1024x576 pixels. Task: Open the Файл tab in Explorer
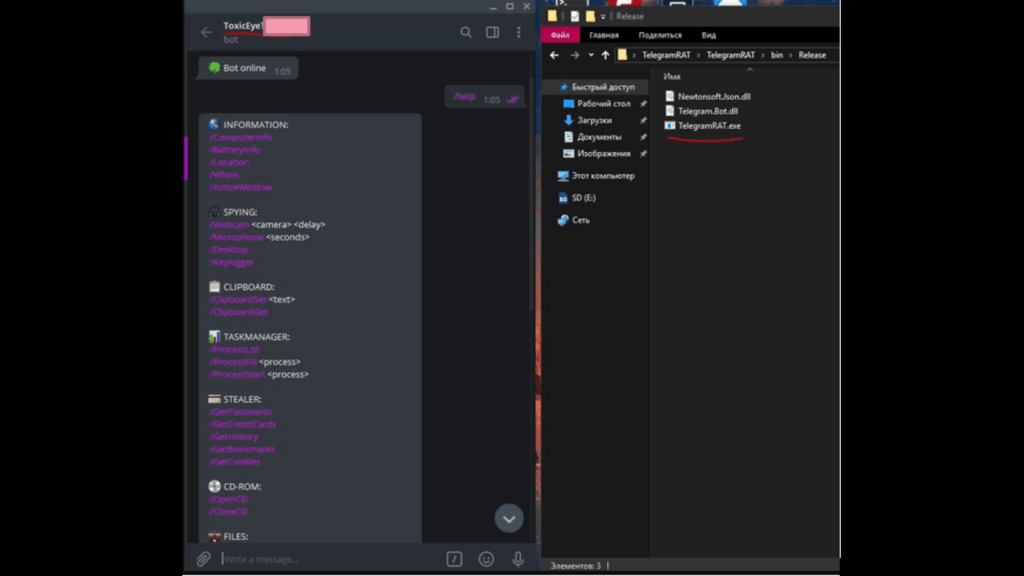pyautogui.click(x=560, y=35)
